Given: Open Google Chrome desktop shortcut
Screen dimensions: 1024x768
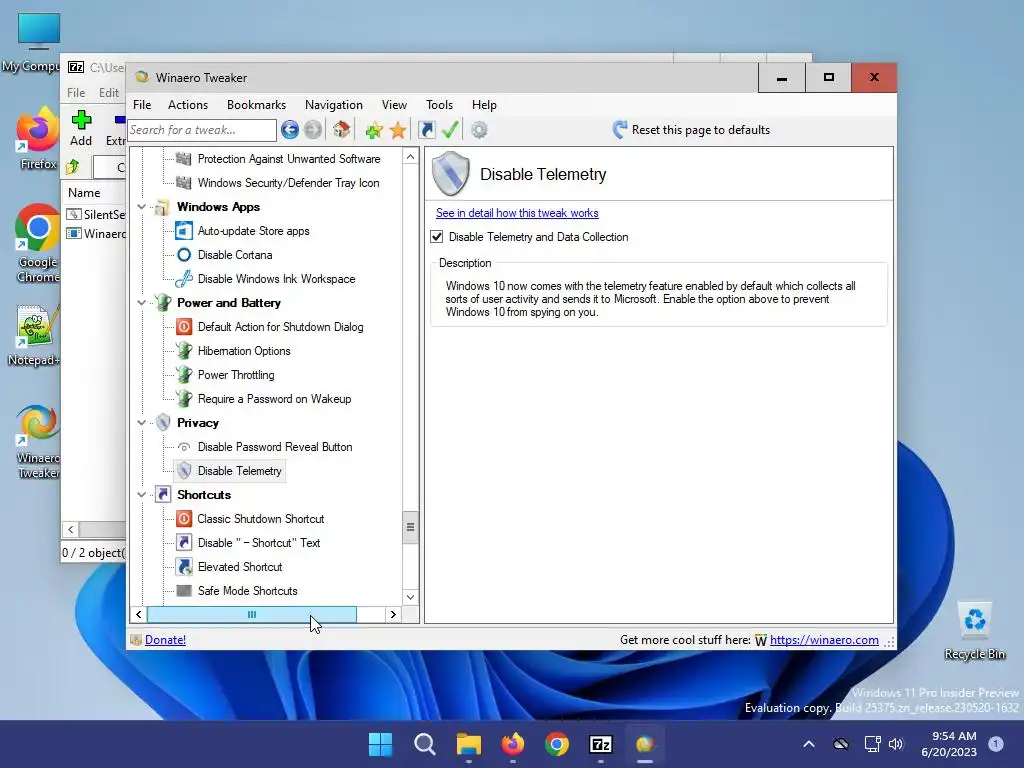Looking at the screenshot, I should pyautogui.click(x=37, y=244).
